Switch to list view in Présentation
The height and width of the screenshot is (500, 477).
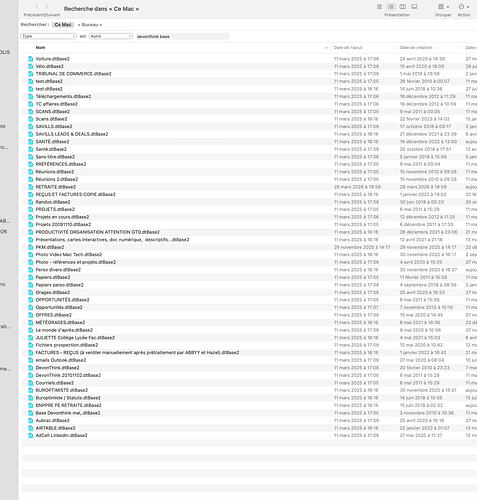coord(391,7)
